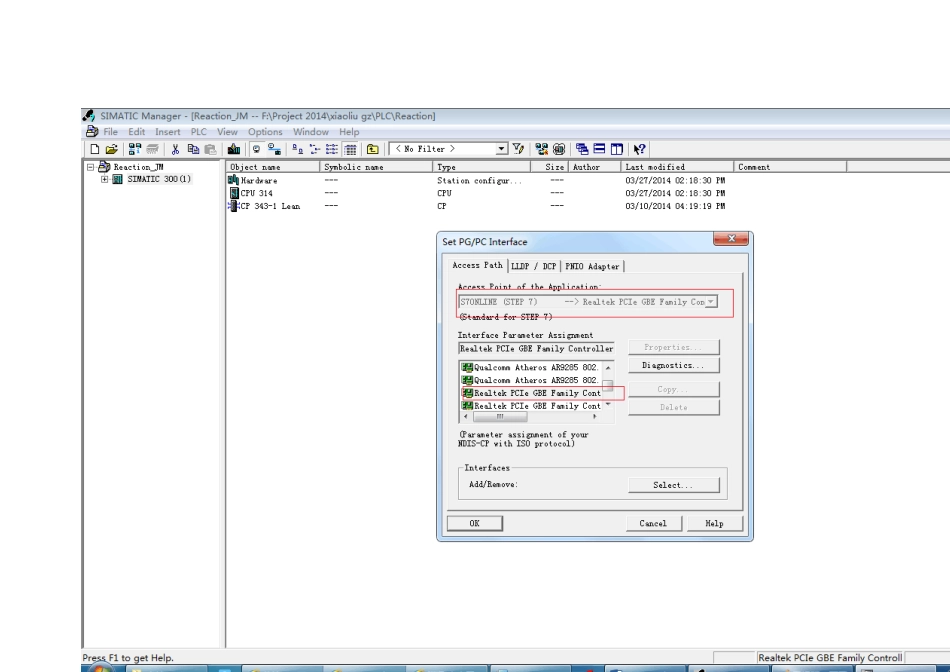Click Select to add or remove interfaces
Screen dimensions: 950x672
(x=672, y=485)
